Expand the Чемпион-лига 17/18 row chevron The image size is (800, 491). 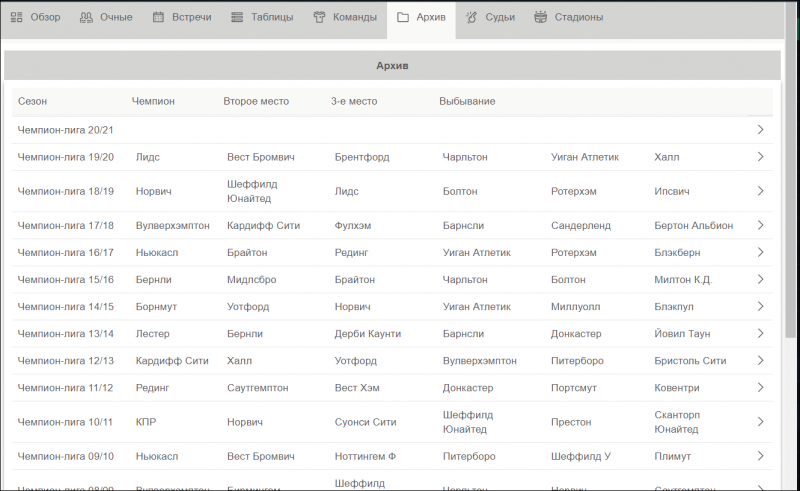(760, 225)
